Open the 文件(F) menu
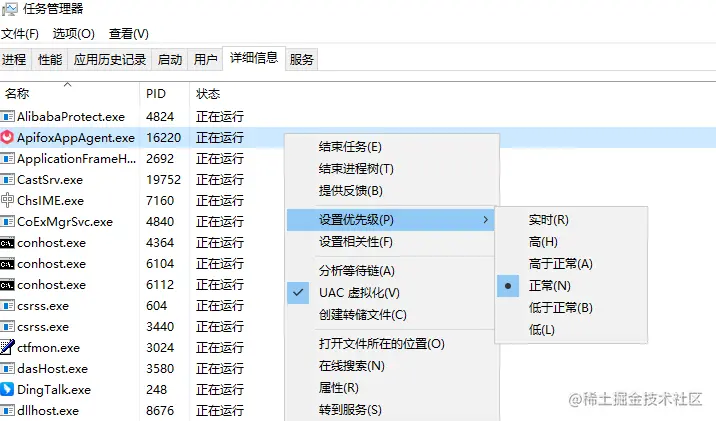The width and height of the screenshot is (716, 421). [20, 34]
